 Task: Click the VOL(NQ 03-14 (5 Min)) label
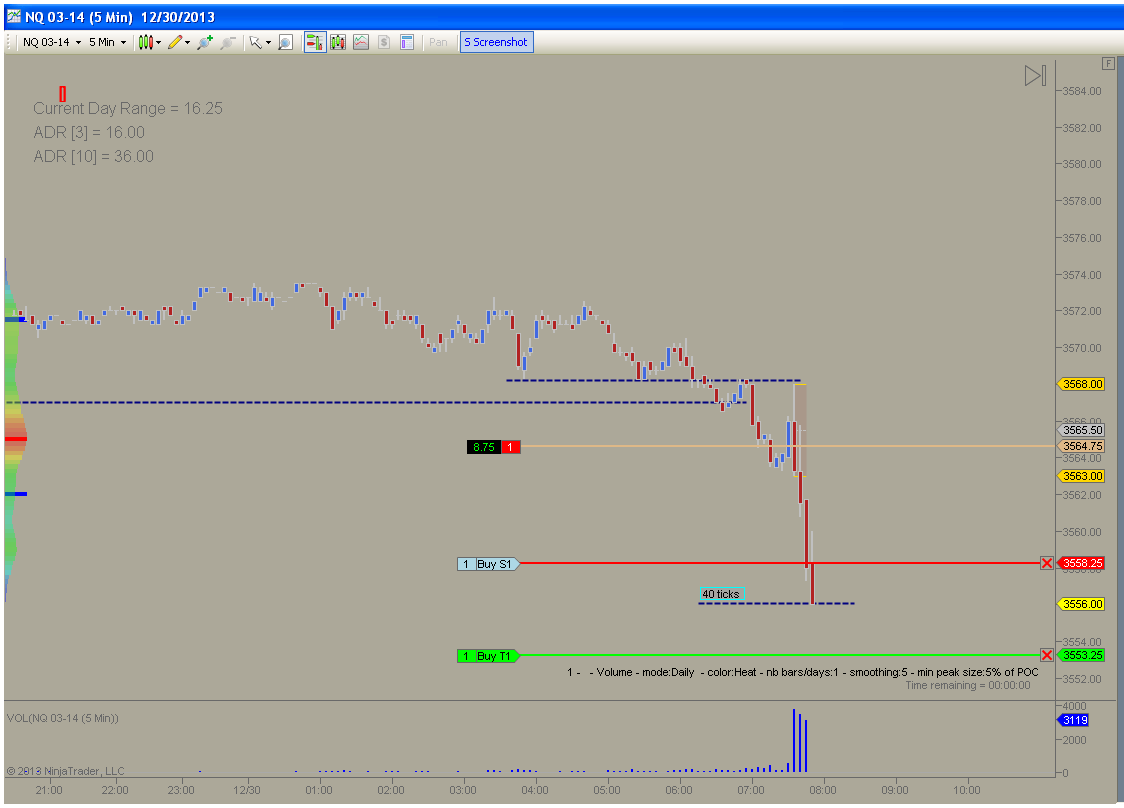63,718
